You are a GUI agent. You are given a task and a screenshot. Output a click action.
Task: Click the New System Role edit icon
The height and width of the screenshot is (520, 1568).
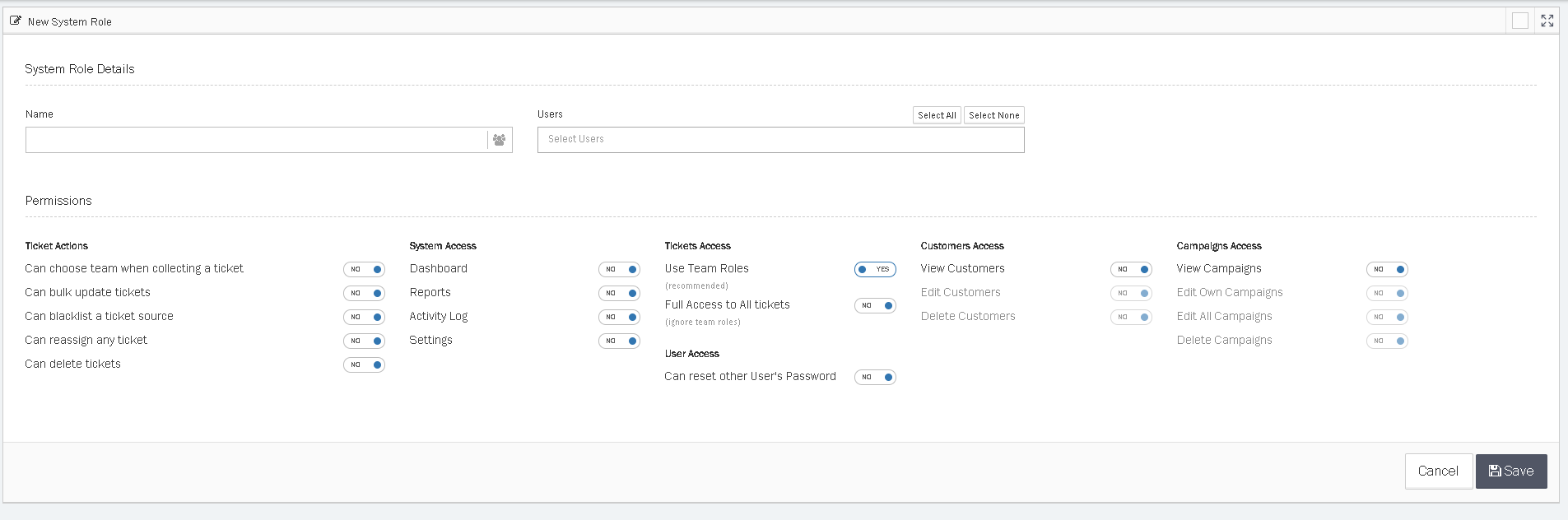(x=16, y=21)
